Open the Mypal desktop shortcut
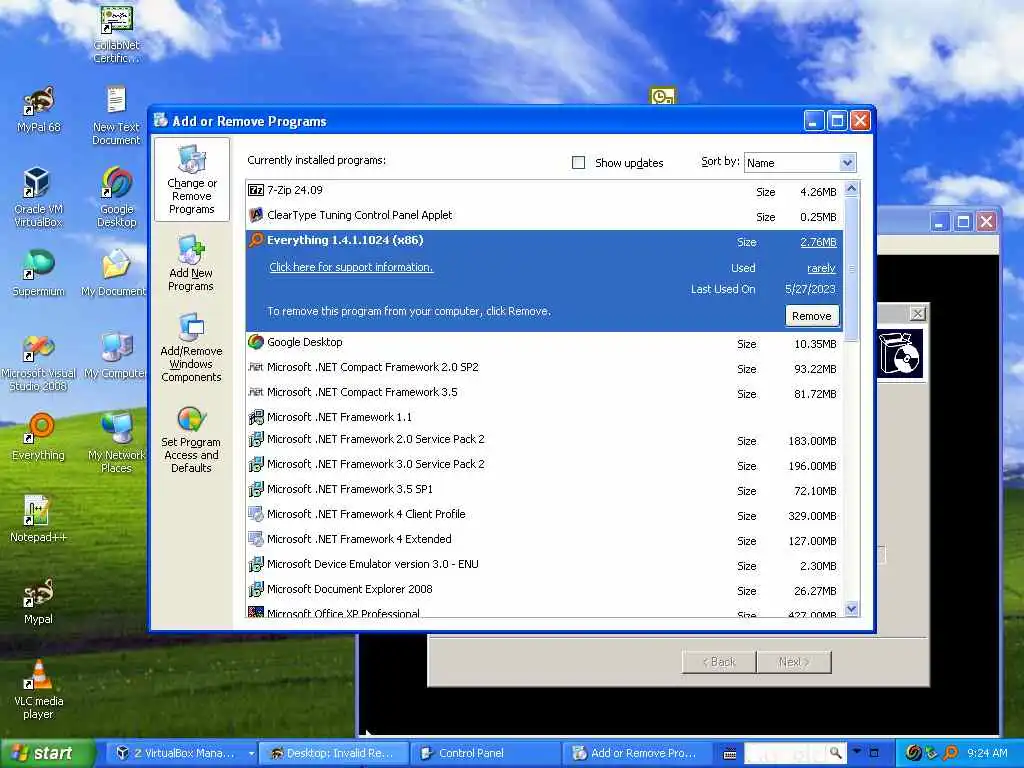The width and height of the screenshot is (1024, 768). coord(39,601)
